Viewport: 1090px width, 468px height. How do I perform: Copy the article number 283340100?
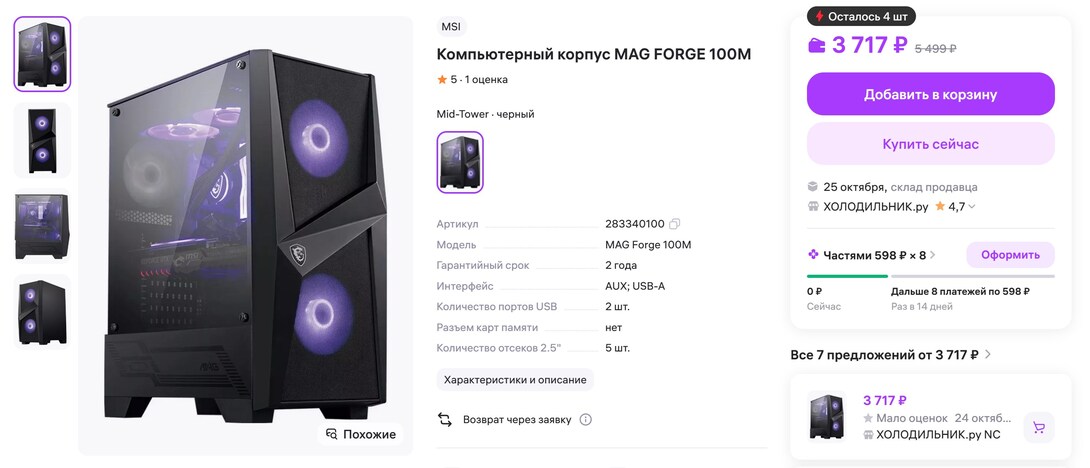(675, 224)
